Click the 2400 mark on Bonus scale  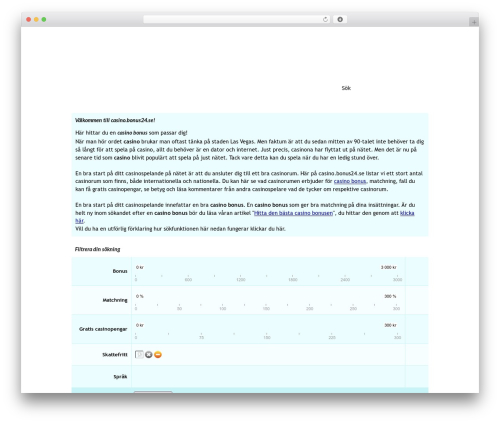pyautogui.click(x=345, y=280)
